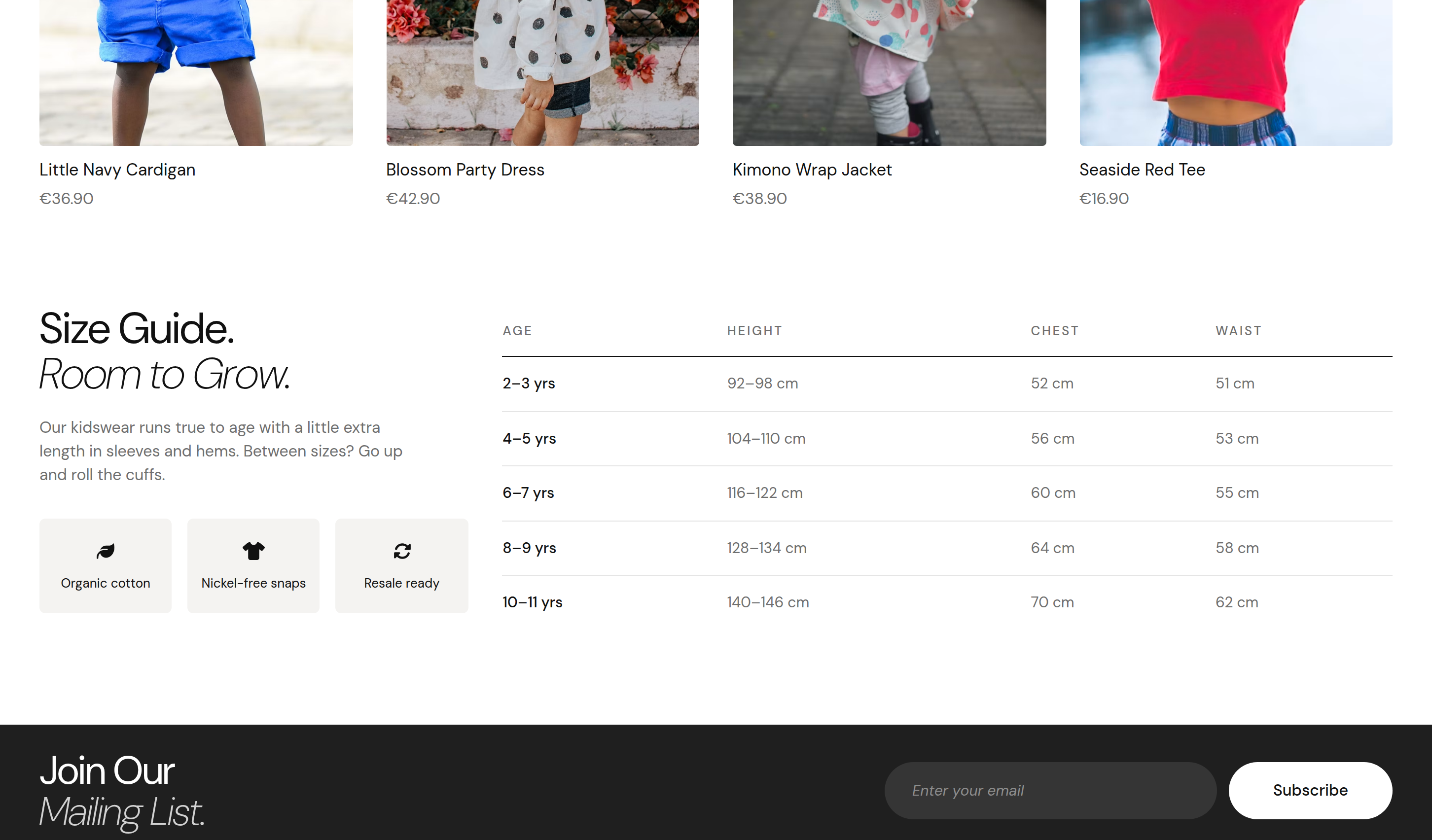Click the 2–3 yrs size row
This screenshot has width=1432, height=840.
[947, 384]
